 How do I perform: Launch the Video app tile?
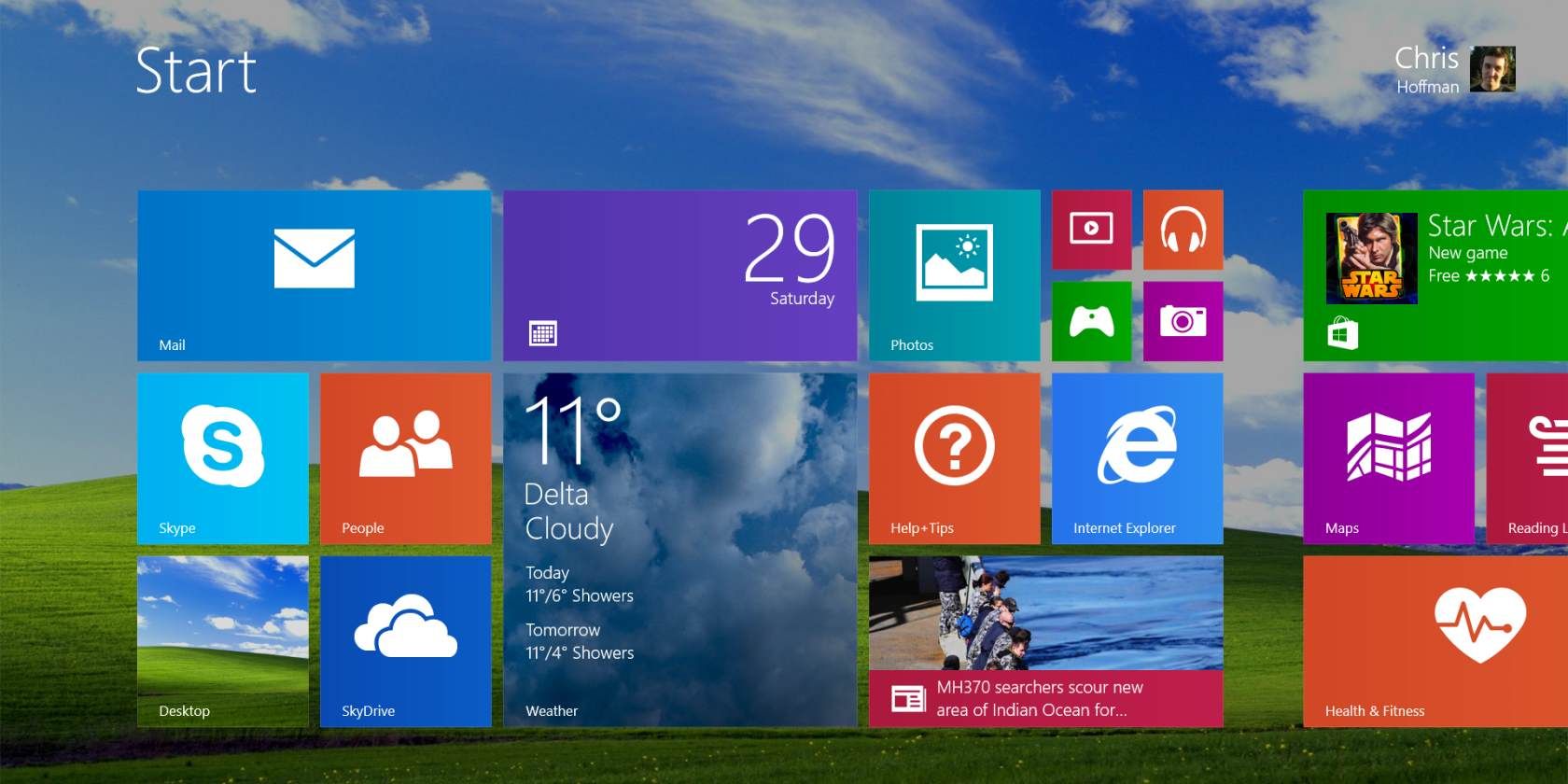coord(1091,230)
